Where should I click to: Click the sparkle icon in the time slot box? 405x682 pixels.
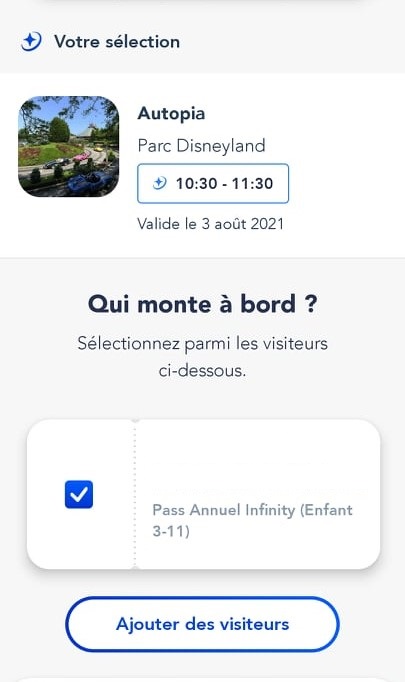pyautogui.click(x=160, y=183)
